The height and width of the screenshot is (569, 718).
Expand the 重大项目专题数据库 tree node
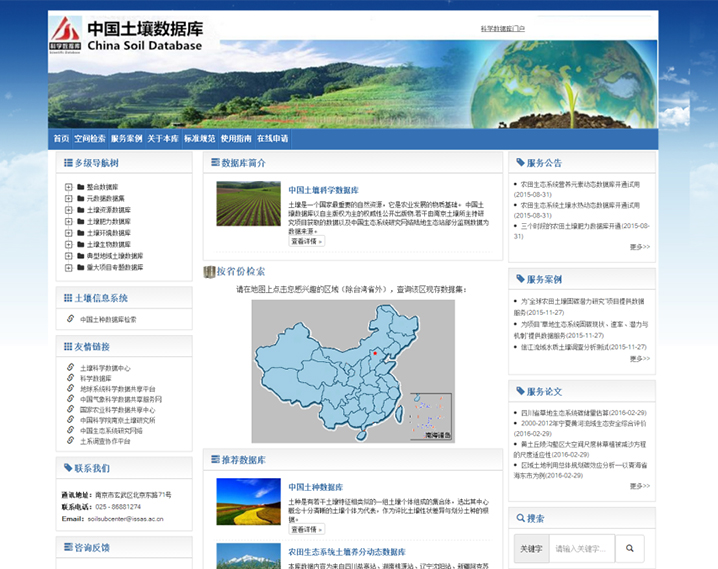(69, 267)
